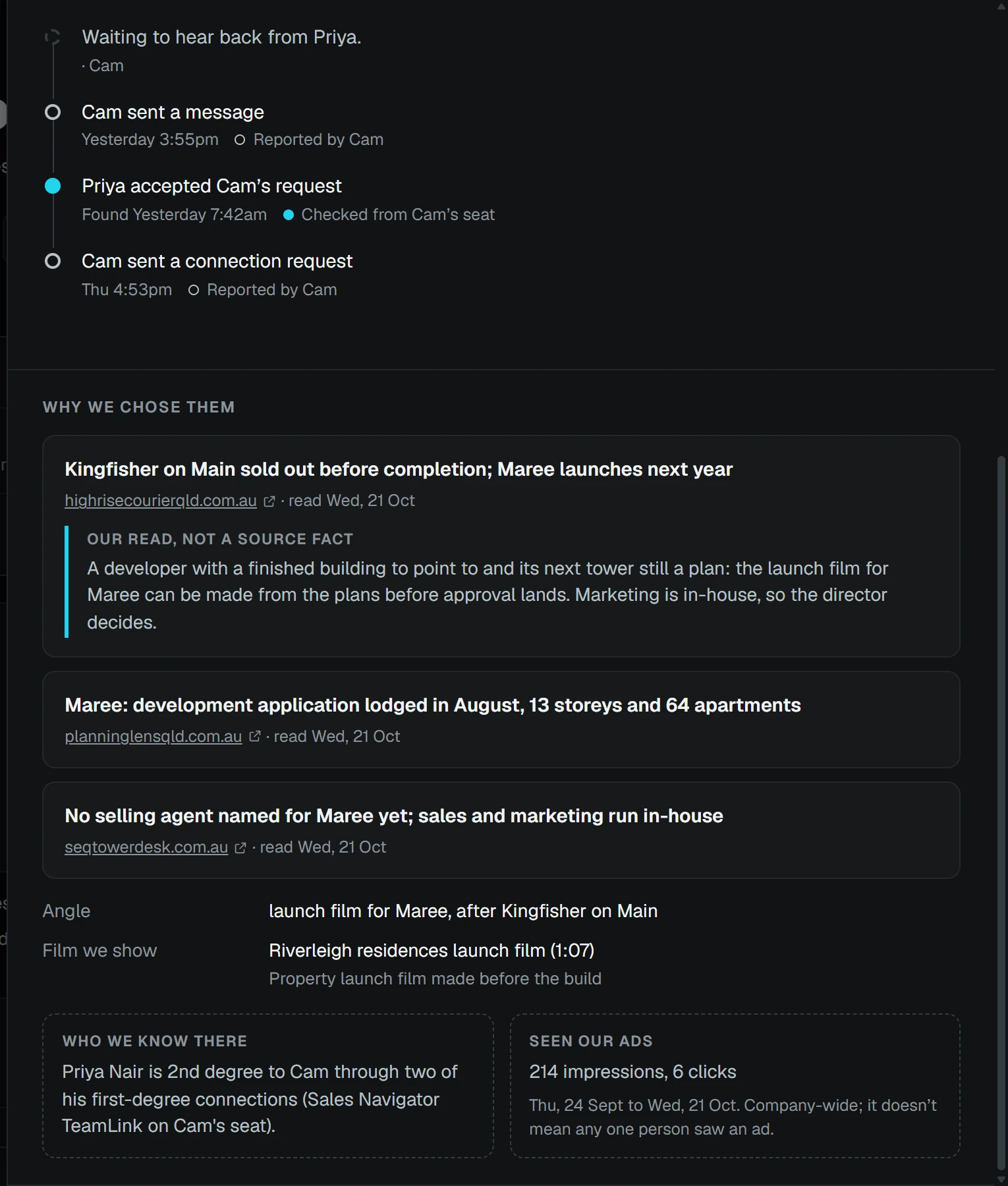Select the Kingfisher on Main sold out card

click(501, 546)
